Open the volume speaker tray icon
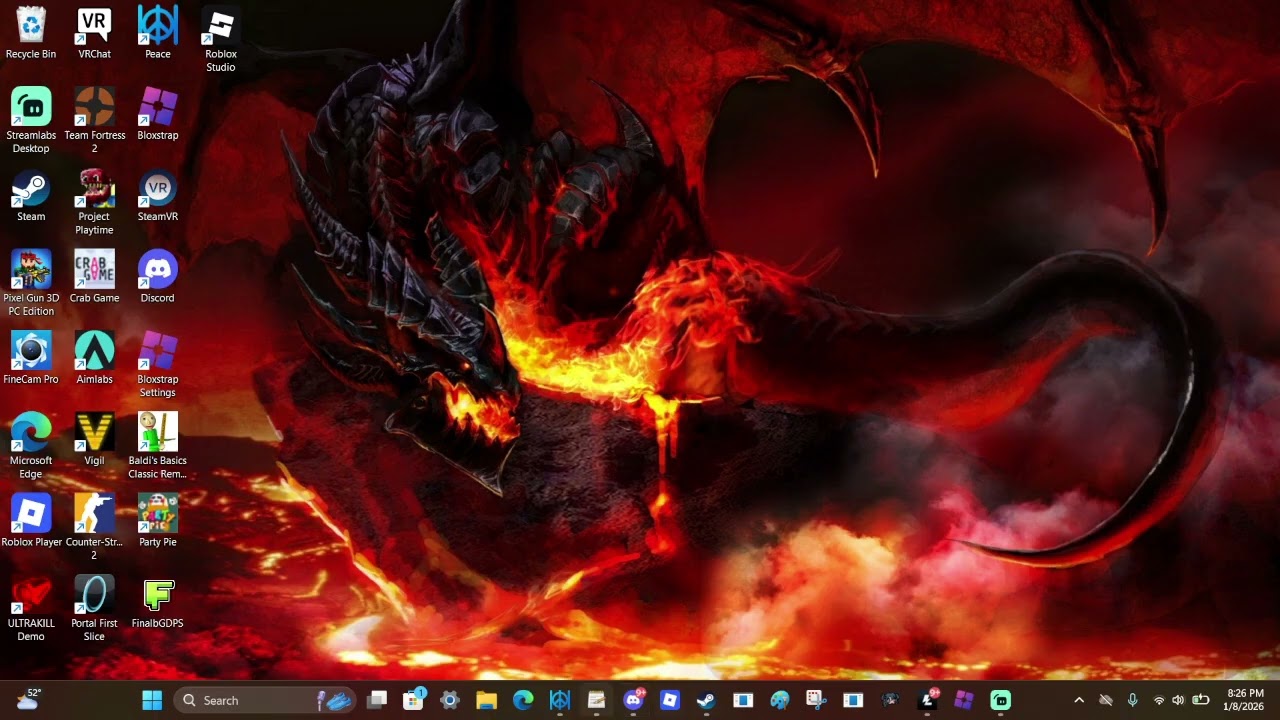 click(1178, 700)
